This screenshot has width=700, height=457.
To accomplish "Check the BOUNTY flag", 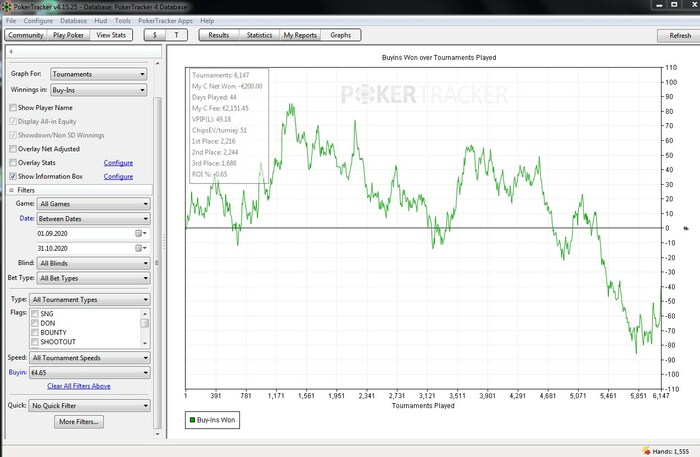I will tap(35, 332).
